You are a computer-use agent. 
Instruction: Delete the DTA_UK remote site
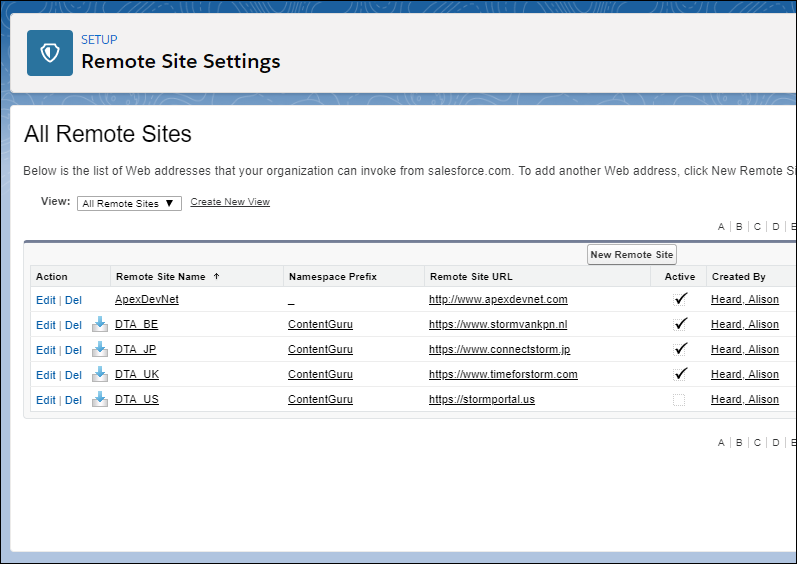73,375
